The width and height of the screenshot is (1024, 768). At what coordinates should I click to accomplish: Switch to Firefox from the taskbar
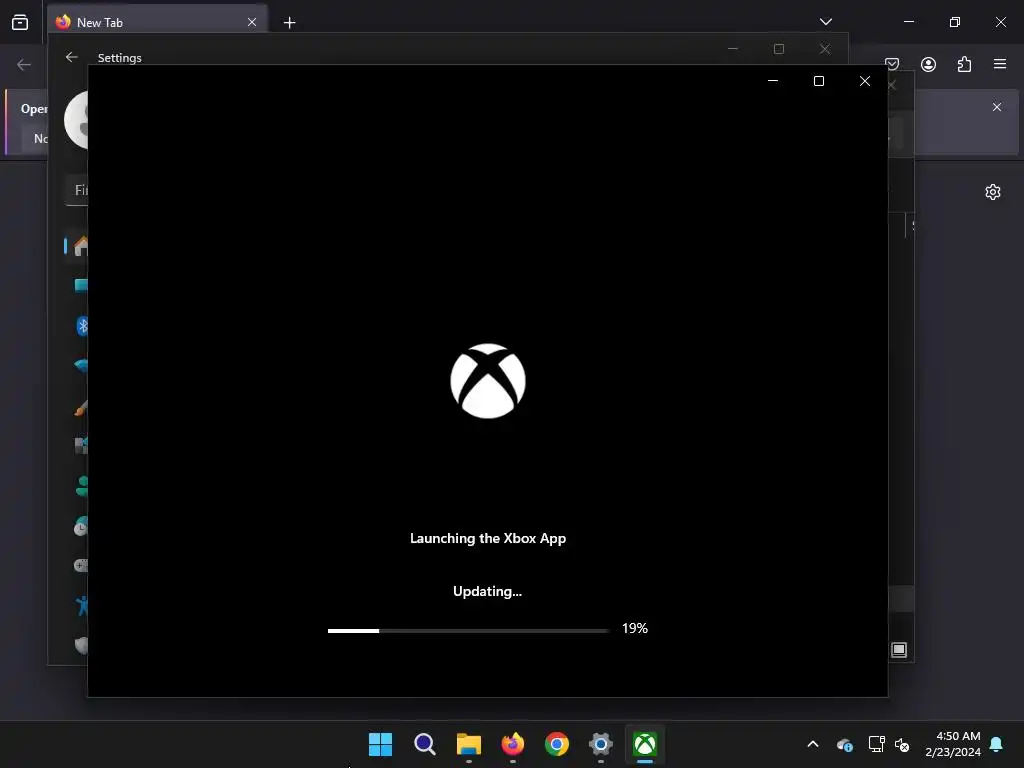coord(513,744)
